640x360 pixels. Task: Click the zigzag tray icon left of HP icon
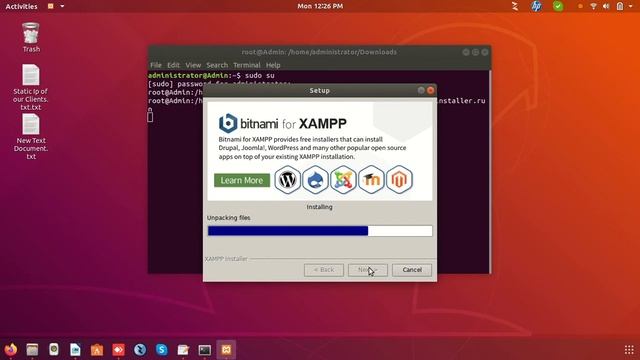pos(515,6)
